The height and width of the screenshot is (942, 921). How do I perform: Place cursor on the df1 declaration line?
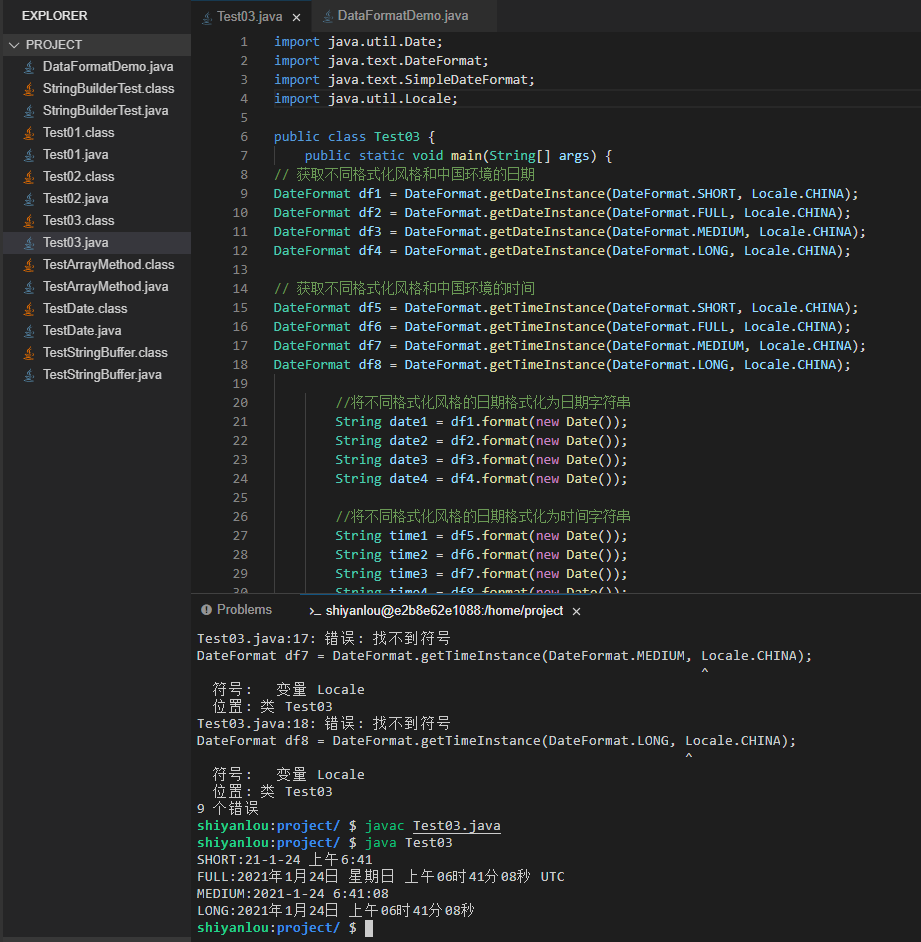[x=566, y=194]
